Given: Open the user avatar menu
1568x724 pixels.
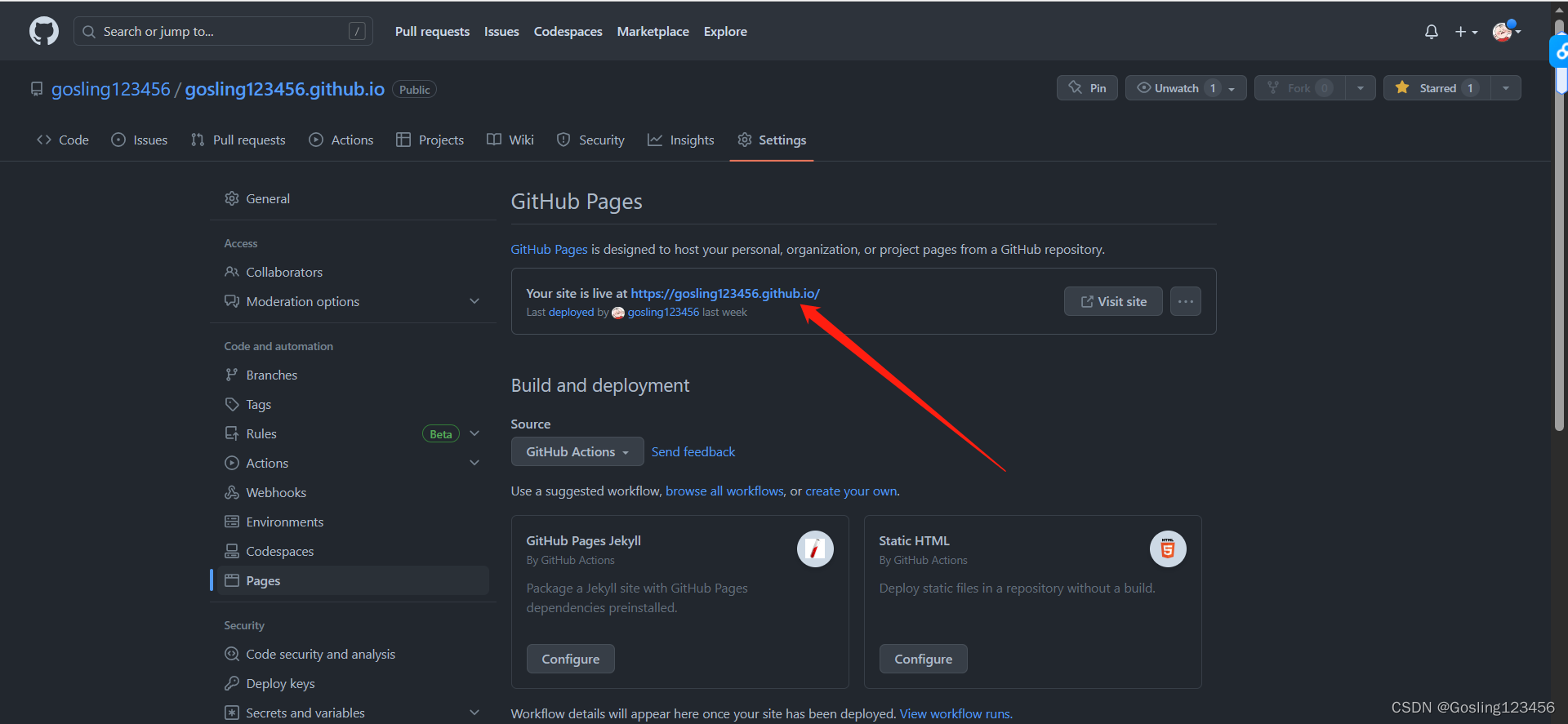Looking at the screenshot, I should click(1506, 31).
